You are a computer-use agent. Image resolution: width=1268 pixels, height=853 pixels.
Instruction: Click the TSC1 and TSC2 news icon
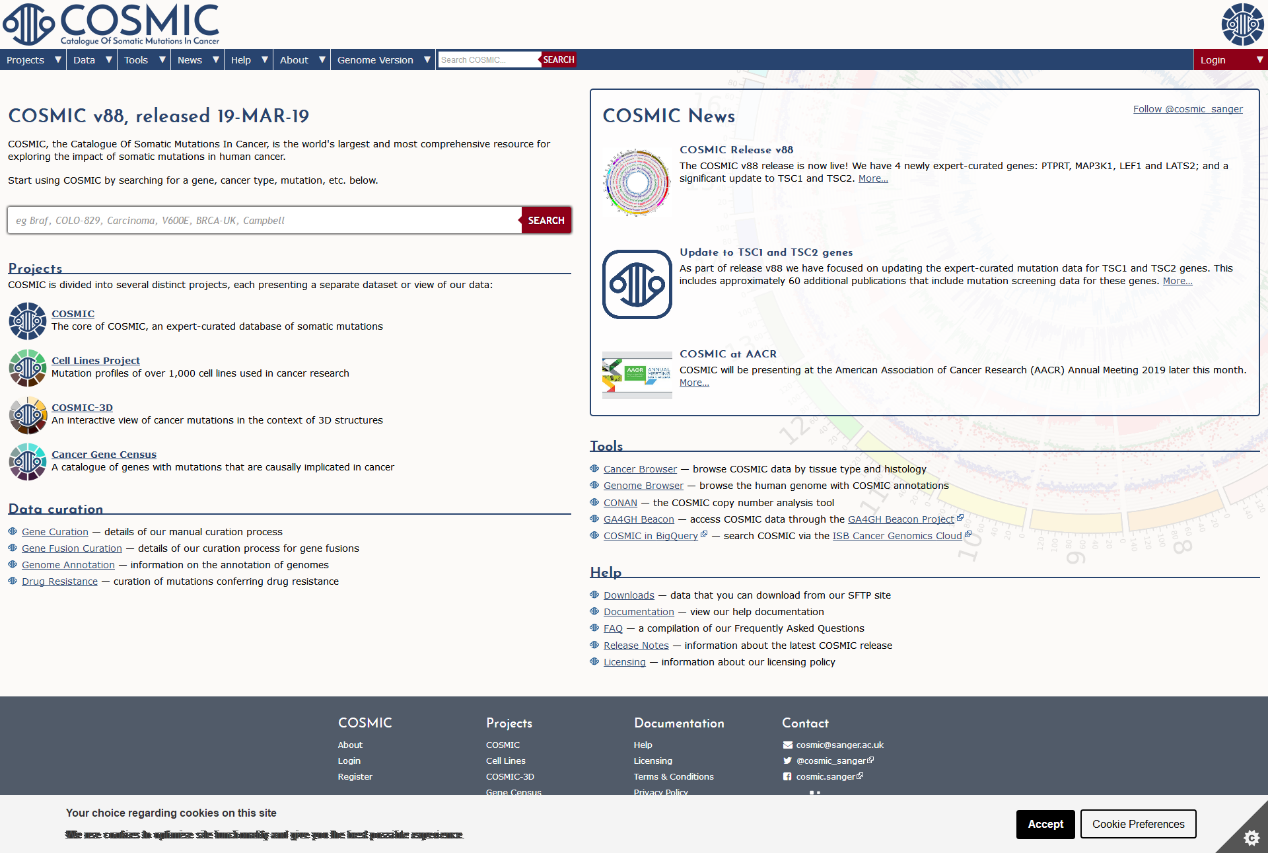(x=636, y=284)
